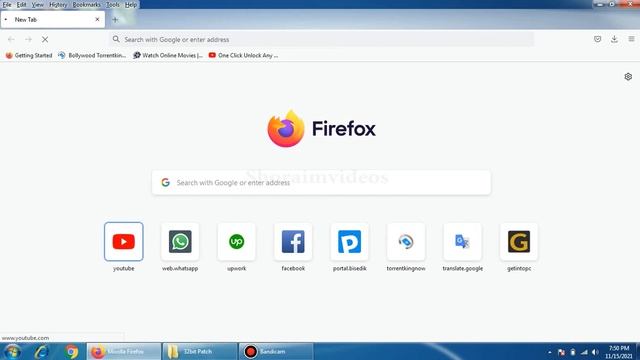Launch Internet Explorer from the taskbar

point(42,351)
